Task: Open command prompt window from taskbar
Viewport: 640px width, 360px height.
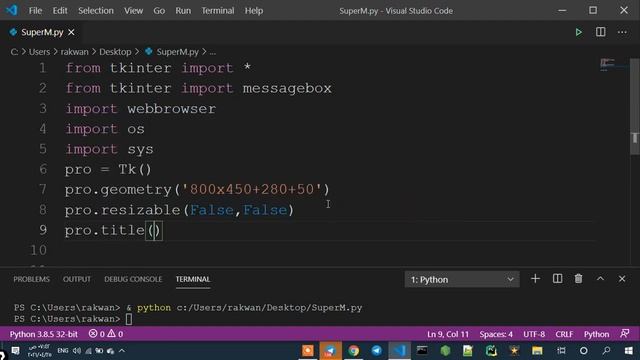Action: click(422, 351)
